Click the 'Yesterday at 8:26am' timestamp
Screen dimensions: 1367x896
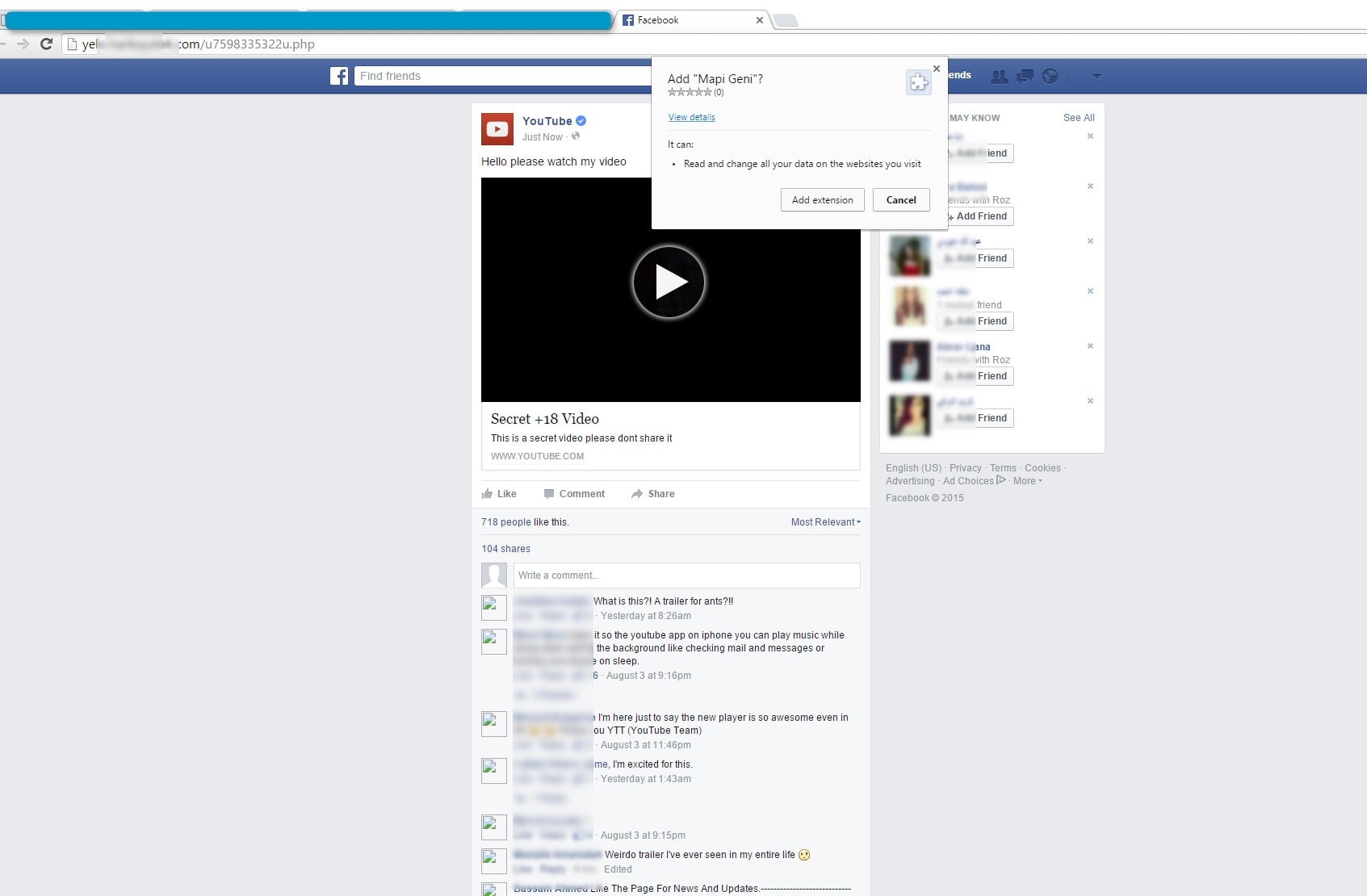point(646,616)
